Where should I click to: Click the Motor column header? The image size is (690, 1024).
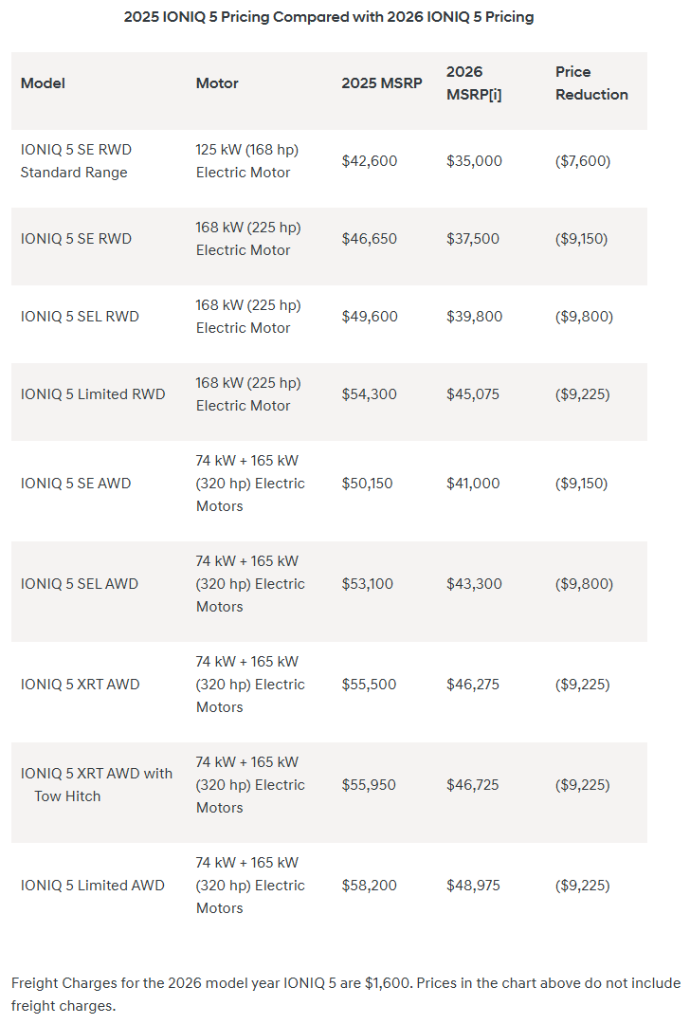pos(217,83)
